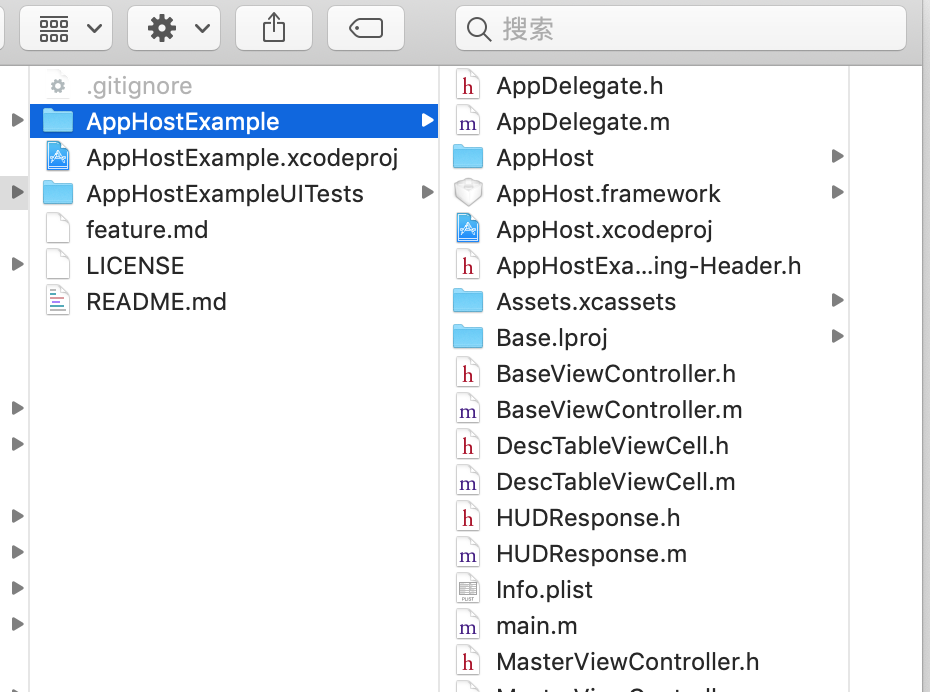
Task: Click the AppHostExample folder icon
Action: [58, 121]
